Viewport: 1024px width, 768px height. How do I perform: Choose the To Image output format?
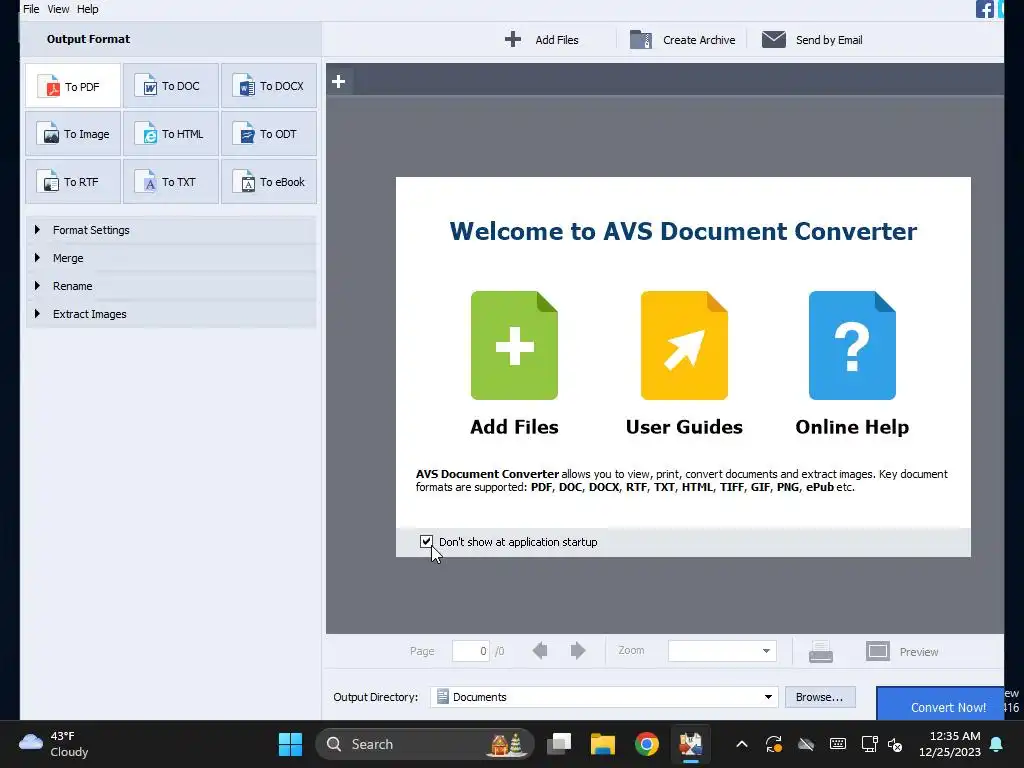coord(73,134)
